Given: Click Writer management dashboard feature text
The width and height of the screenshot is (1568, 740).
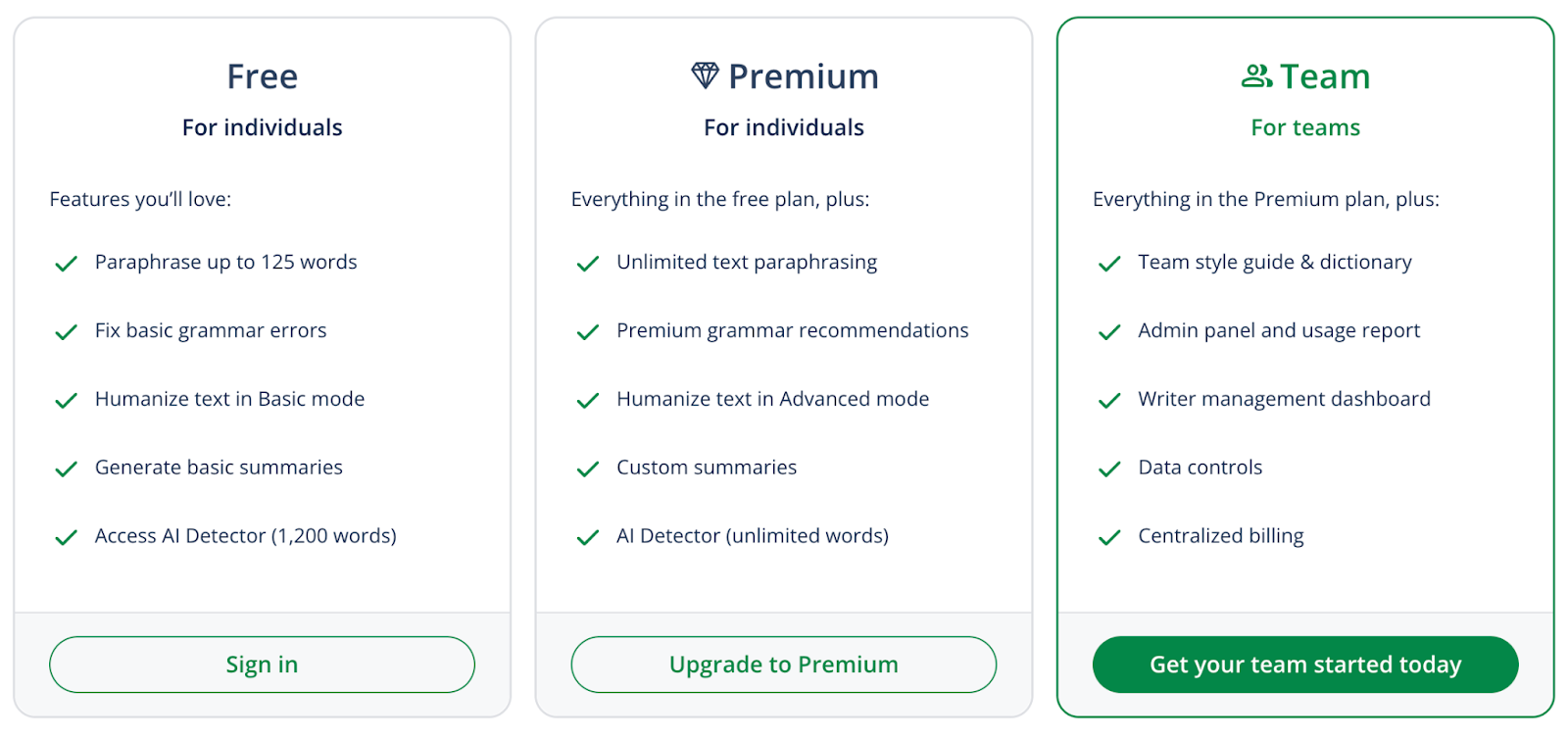Looking at the screenshot, I should (x=1284, y=399).
